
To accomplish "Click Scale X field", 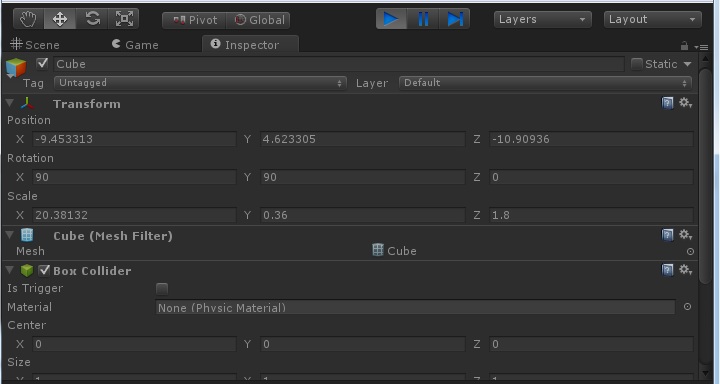I will pyautogui.click(x=134, y=215).
